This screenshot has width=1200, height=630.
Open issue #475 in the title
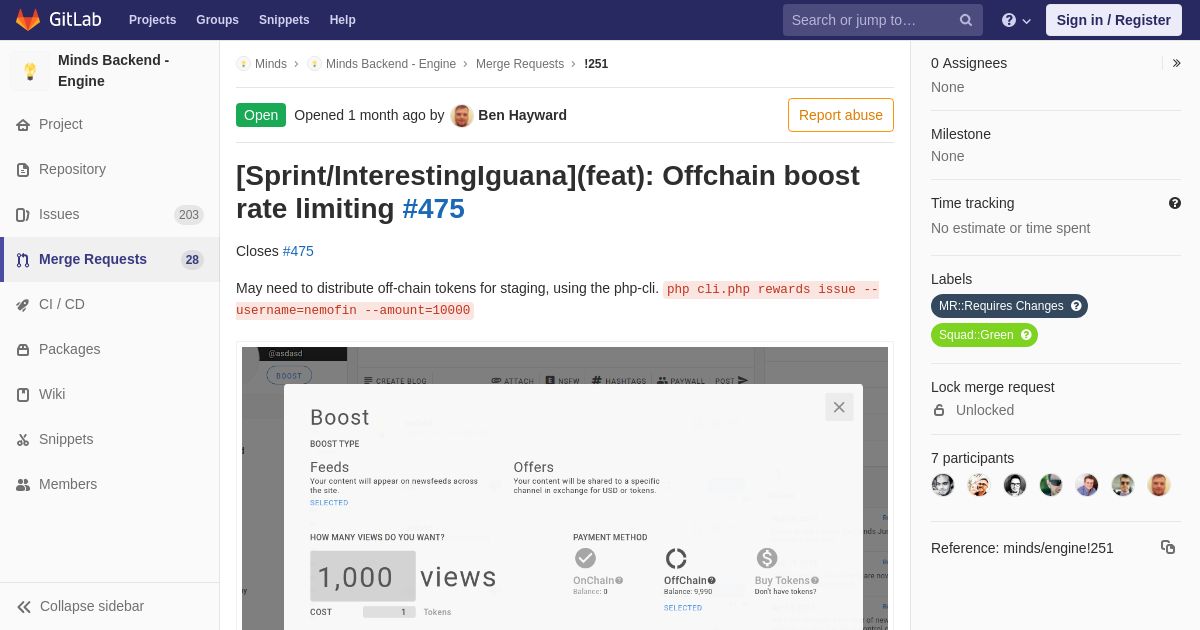[433, 208]
